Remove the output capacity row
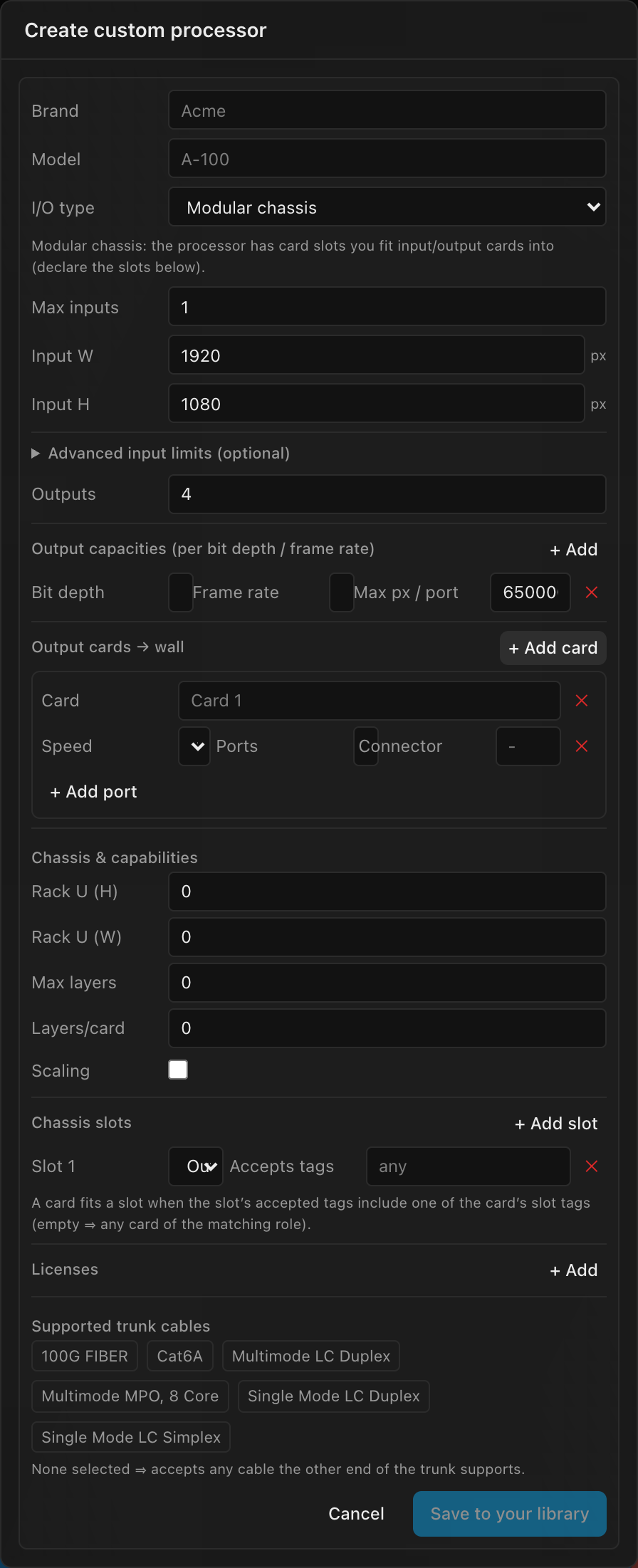Screen dimensions: 638x1568 coord(591,592)
